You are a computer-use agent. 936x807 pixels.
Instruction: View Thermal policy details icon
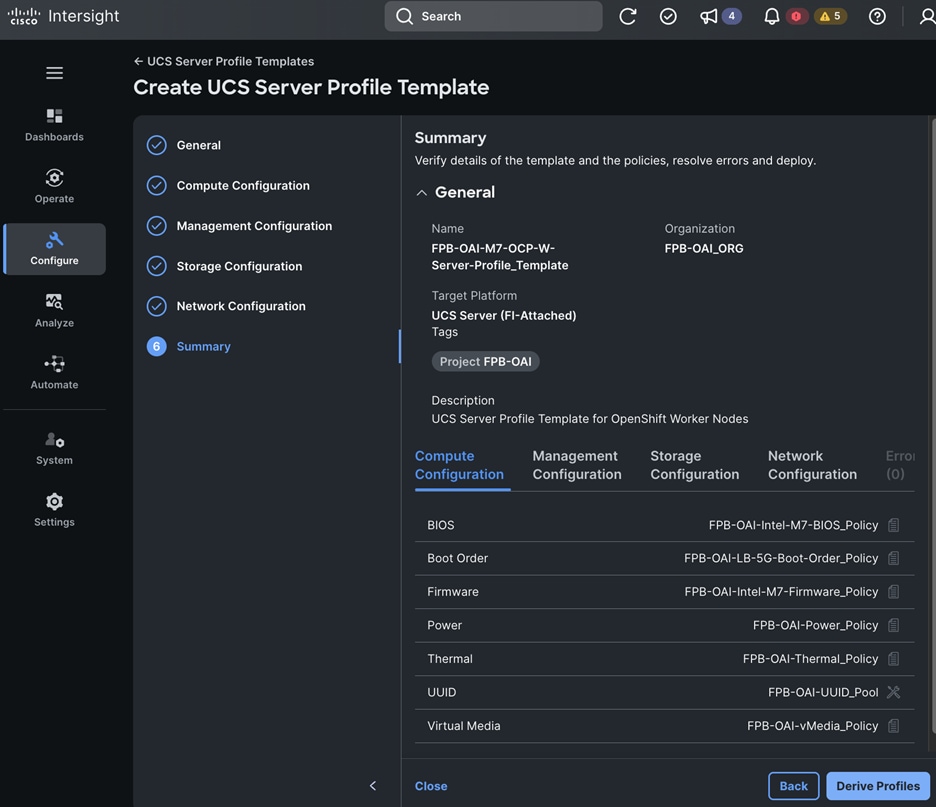(893, 659)
